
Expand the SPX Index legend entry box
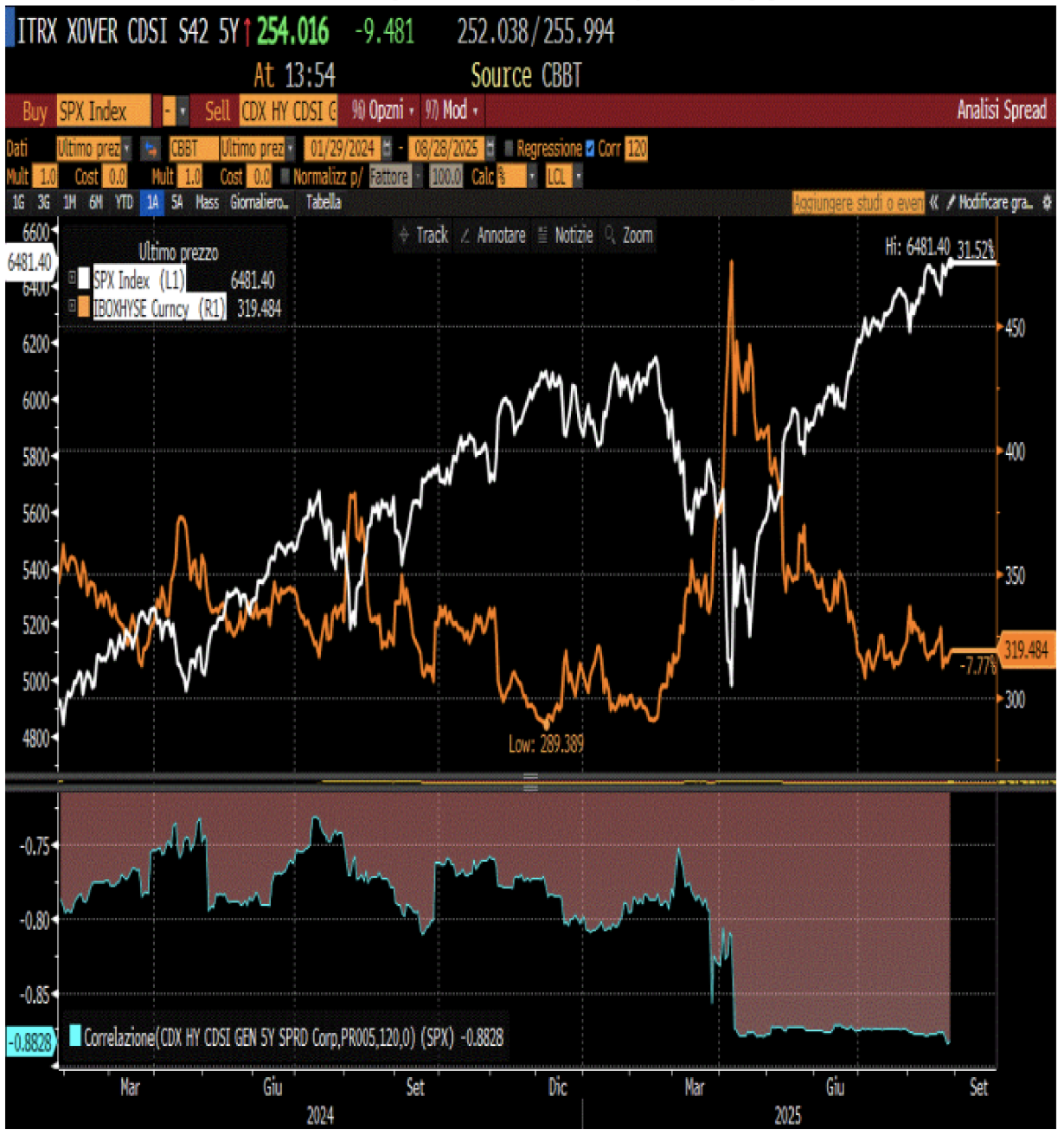pos(72,279)
